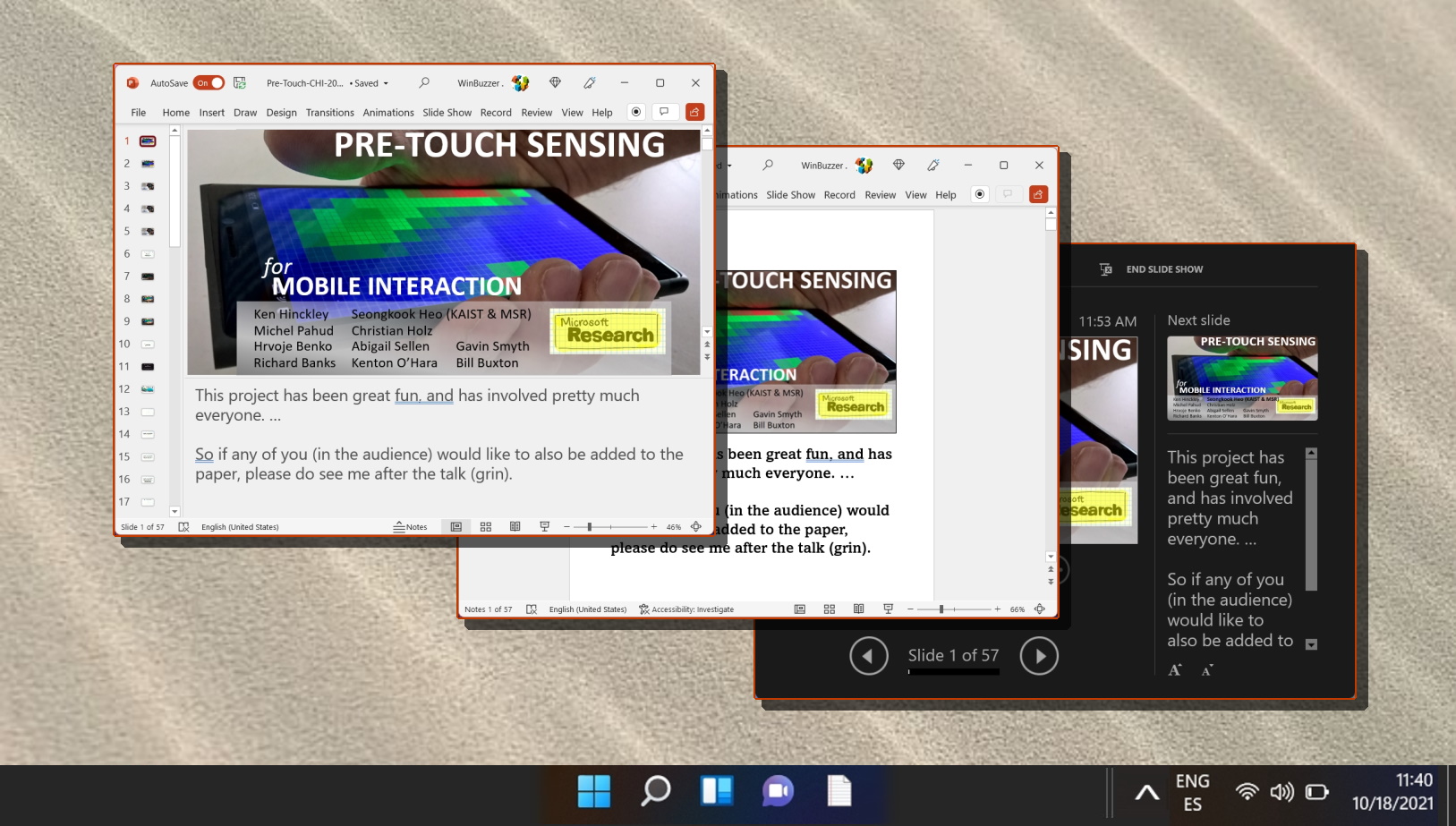Open the Windows Start menu
Screen dimensions: 1456x826
(x=593, y=791)
